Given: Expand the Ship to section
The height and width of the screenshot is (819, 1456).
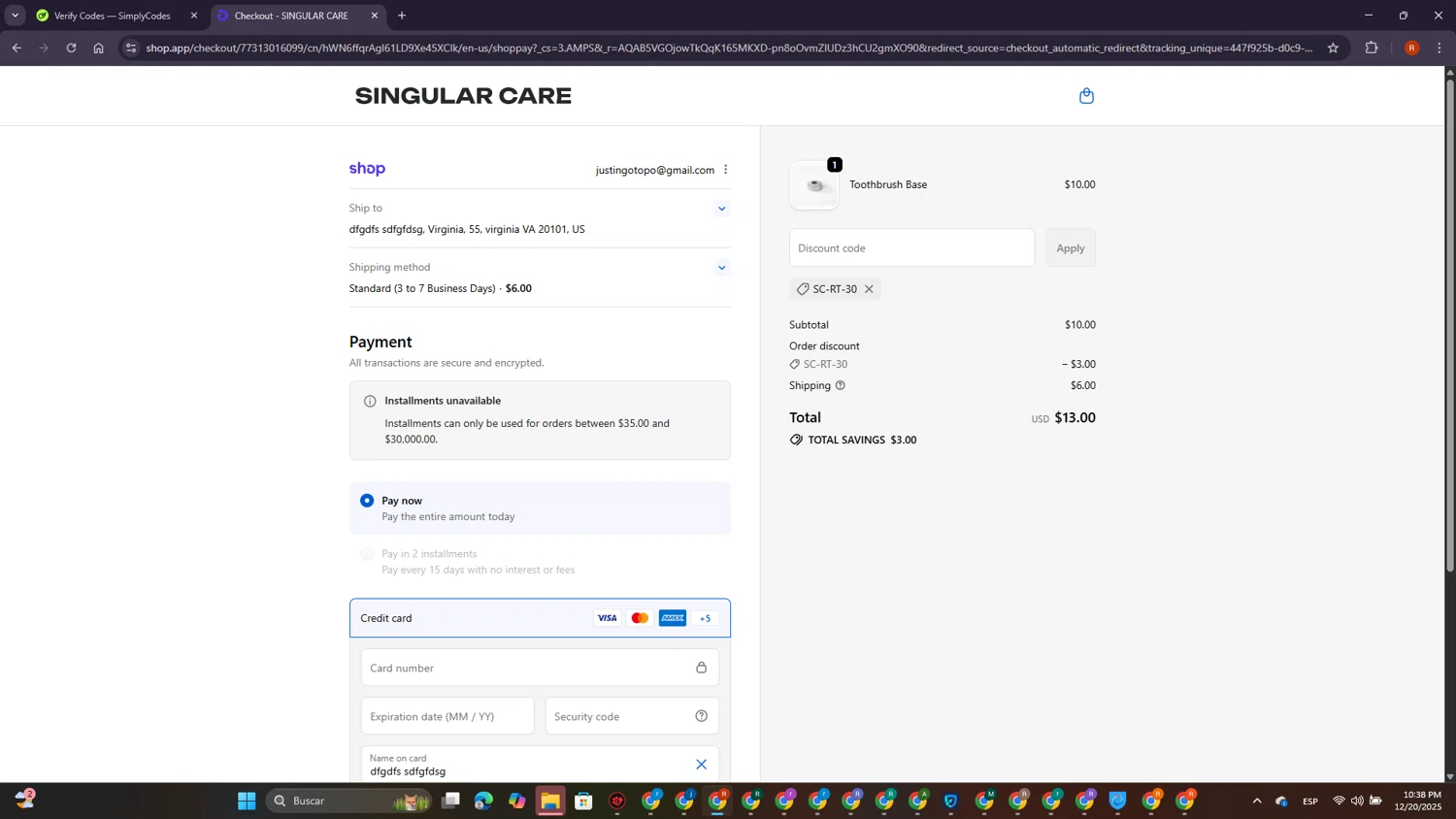Looking at the screenshot, I should coord(721,209).
